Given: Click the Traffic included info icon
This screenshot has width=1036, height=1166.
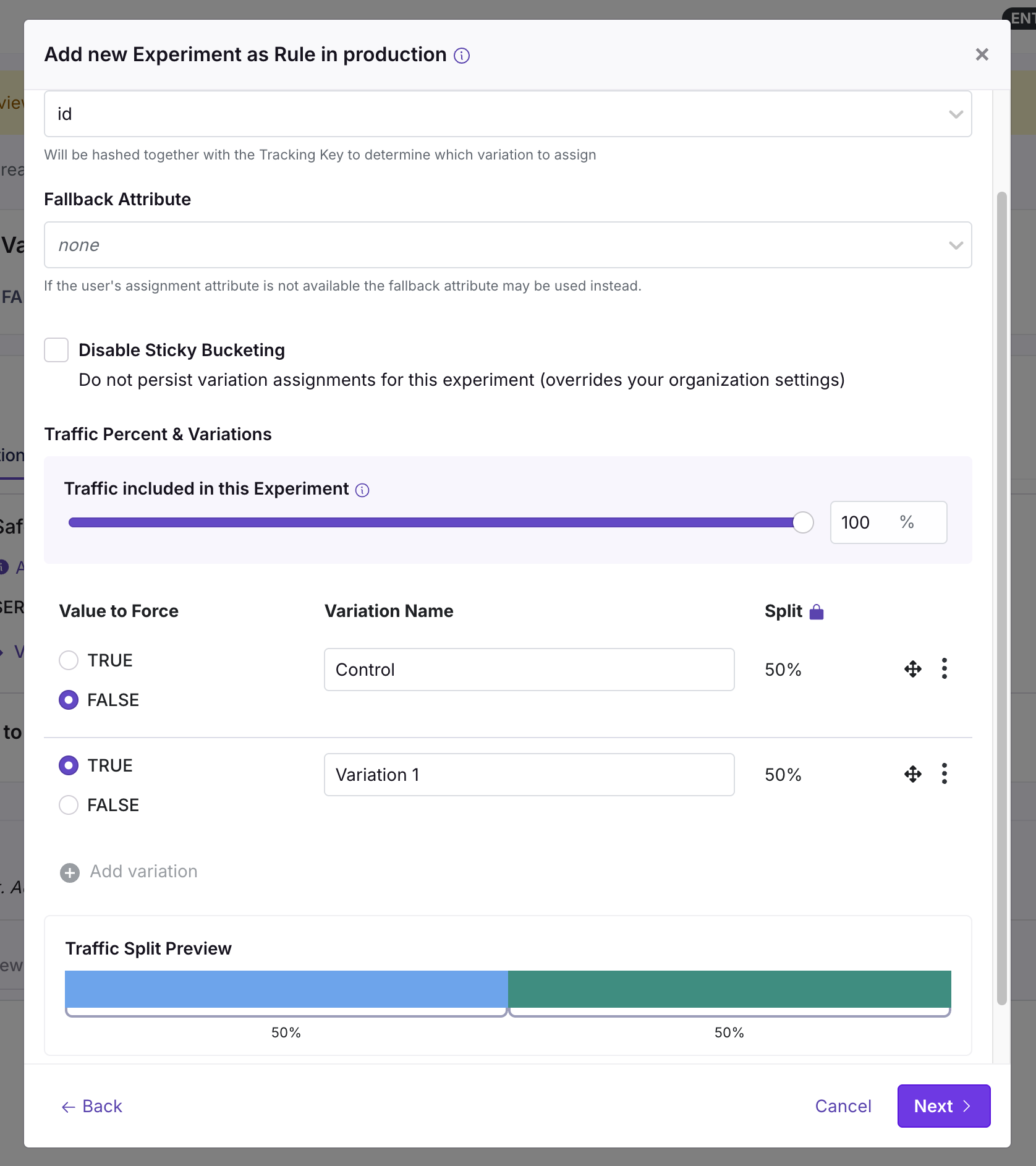Looking at the screenshot, I should (362, 490).
